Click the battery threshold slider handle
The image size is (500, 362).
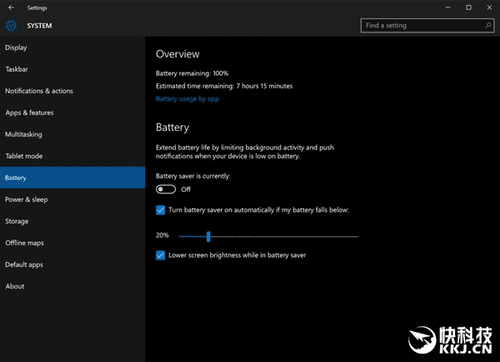(x=208, y=236)
